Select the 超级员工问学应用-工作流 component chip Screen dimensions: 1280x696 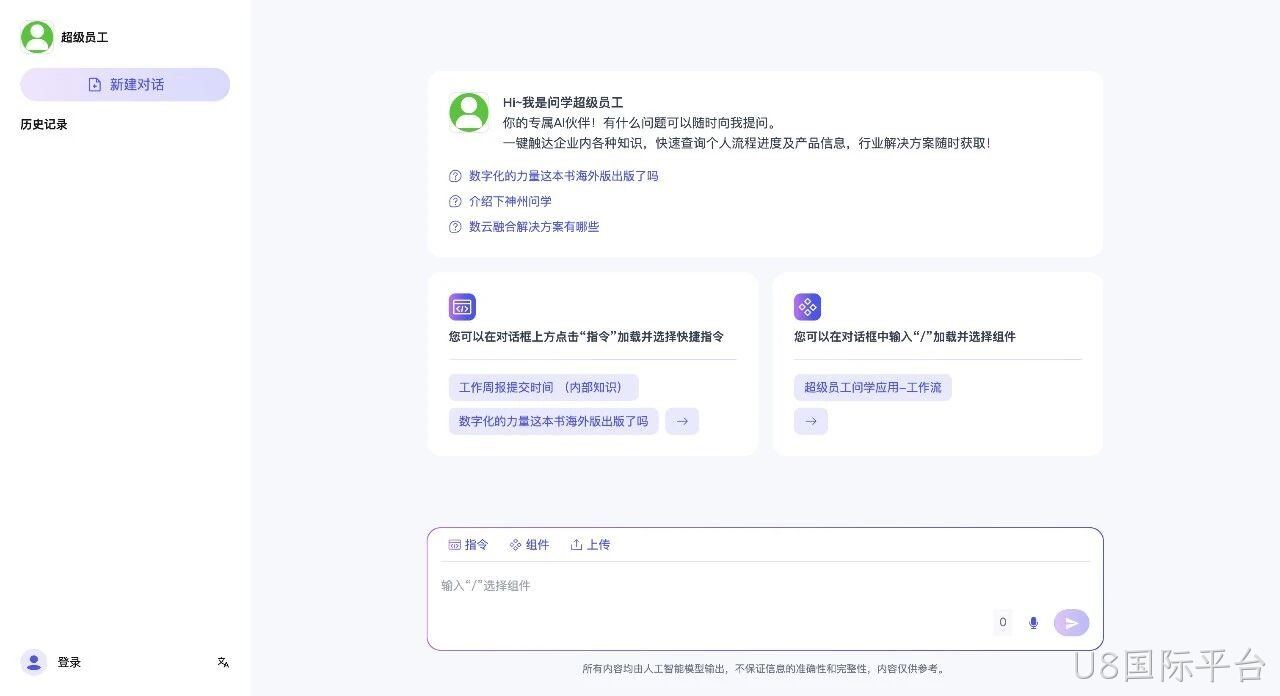point(873,388)
